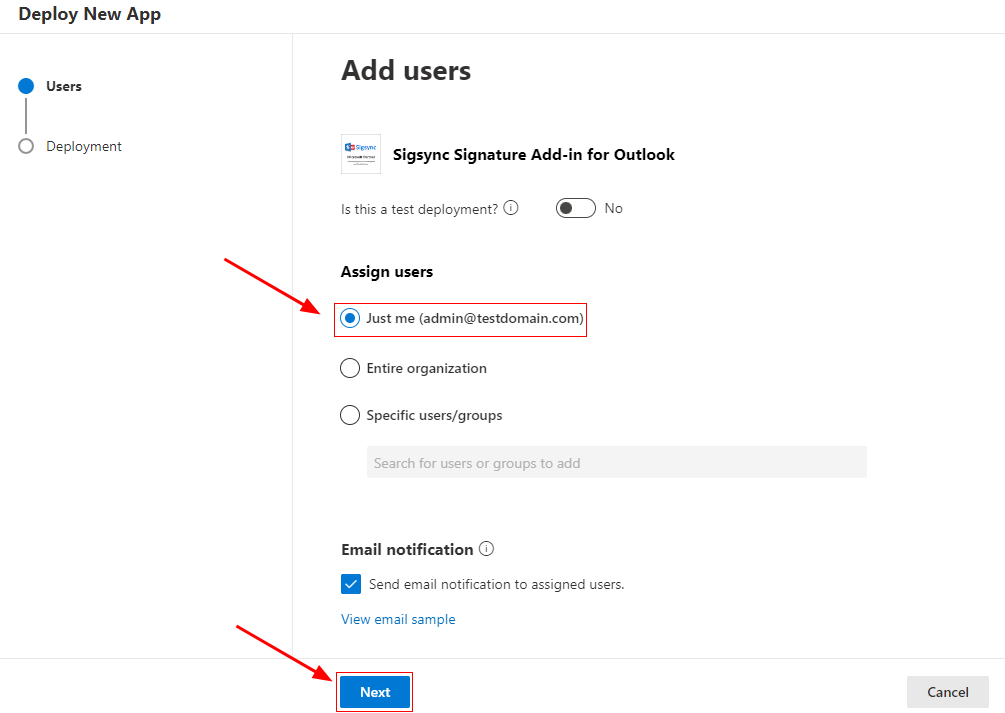Image resolution: width=1005 pixels, height=713 pixels.
Task: Select the 'Just me' radio option
Action: pyautogui.click(x=350, y=318)
